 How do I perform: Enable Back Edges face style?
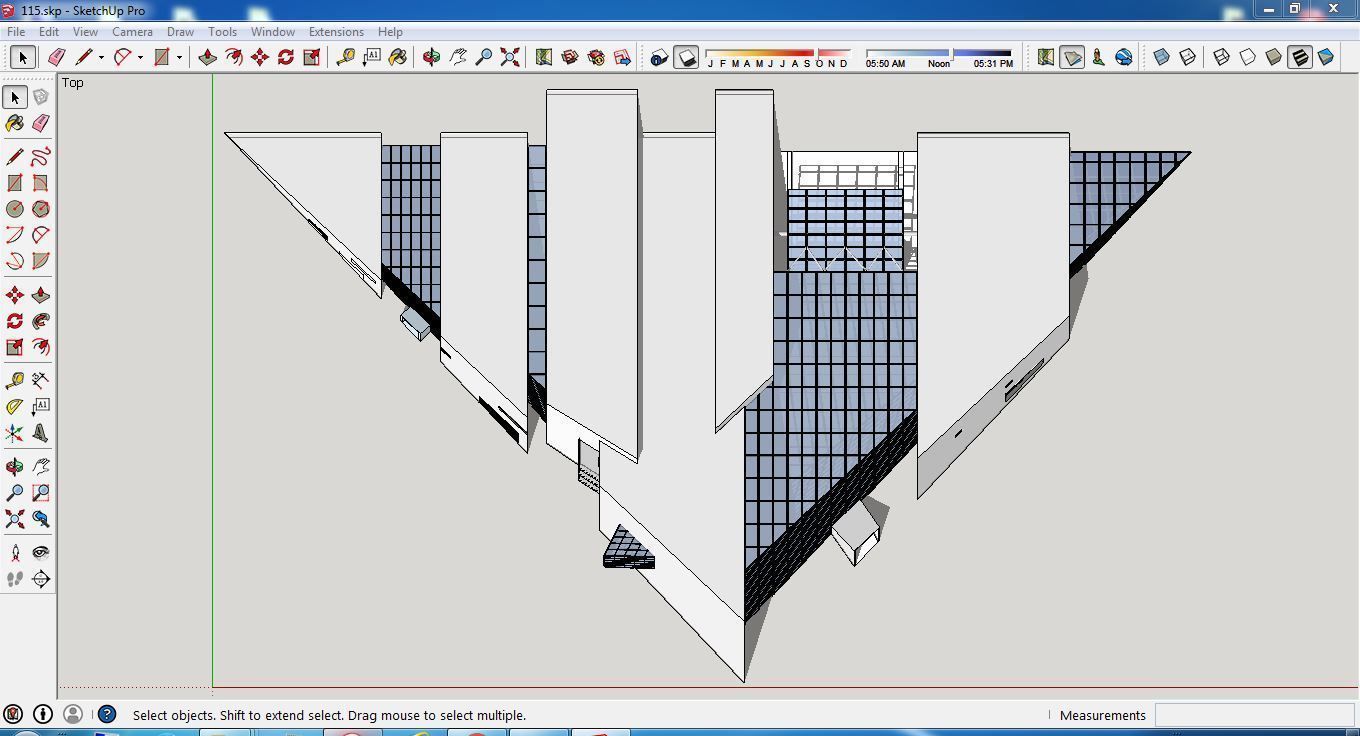(x=1187, y=58)
